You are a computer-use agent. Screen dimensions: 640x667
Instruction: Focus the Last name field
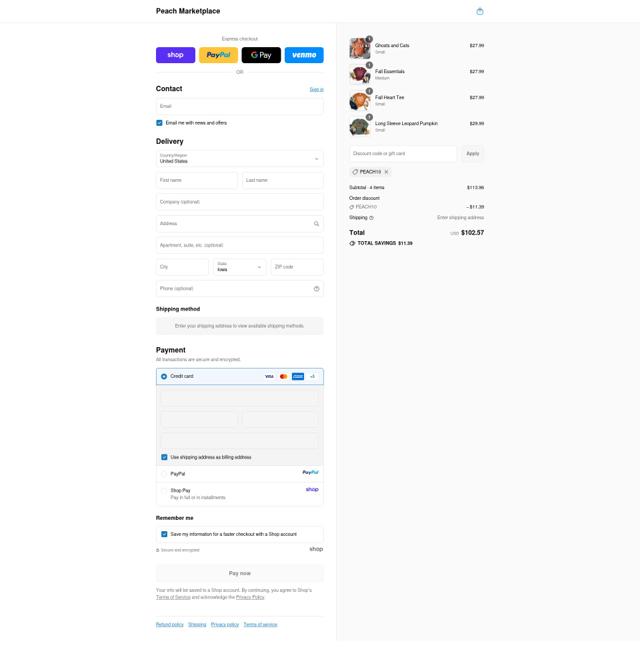tap(282, 180)
